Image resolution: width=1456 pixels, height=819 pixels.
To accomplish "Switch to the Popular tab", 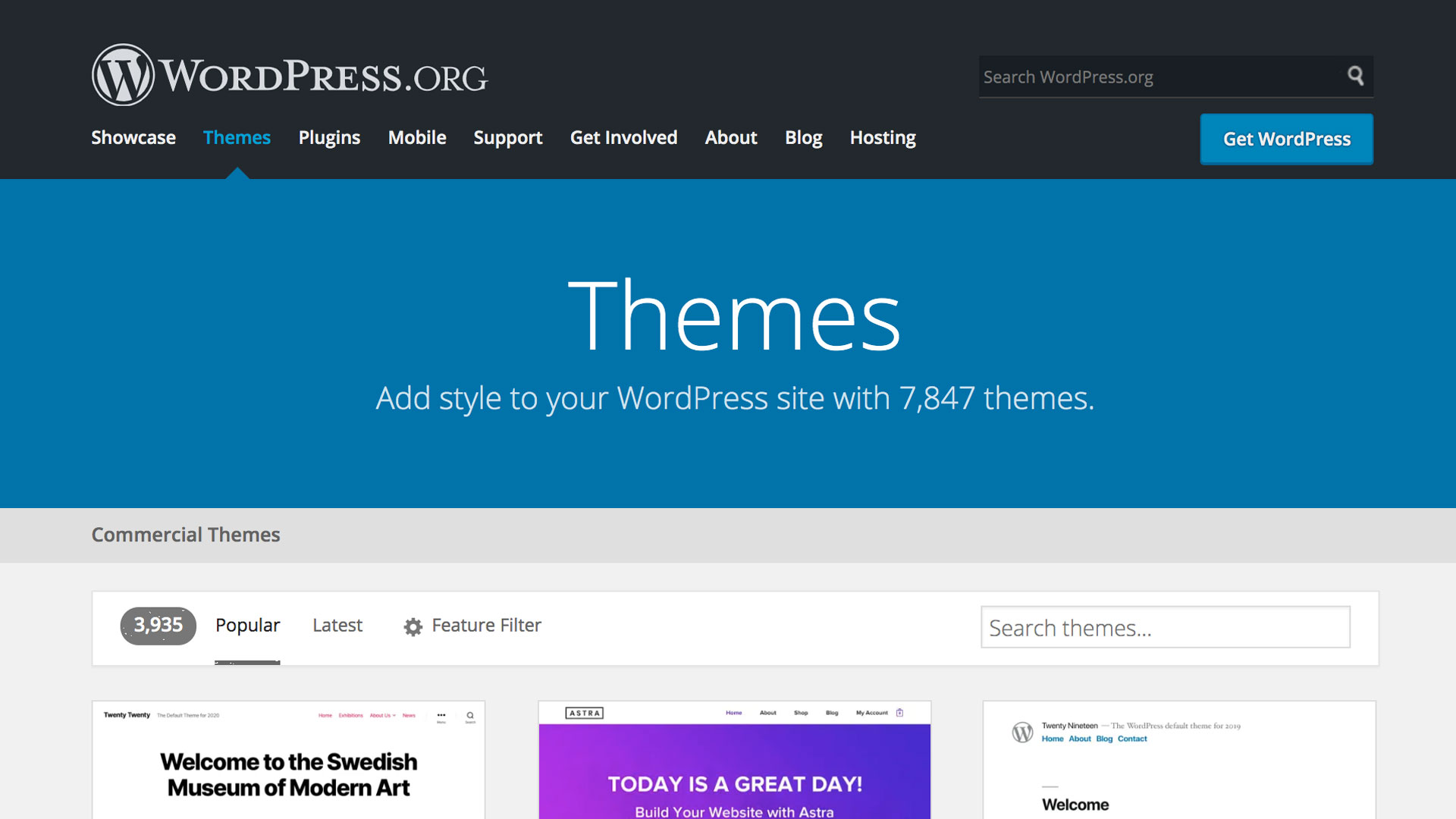I will coord(247,625).
